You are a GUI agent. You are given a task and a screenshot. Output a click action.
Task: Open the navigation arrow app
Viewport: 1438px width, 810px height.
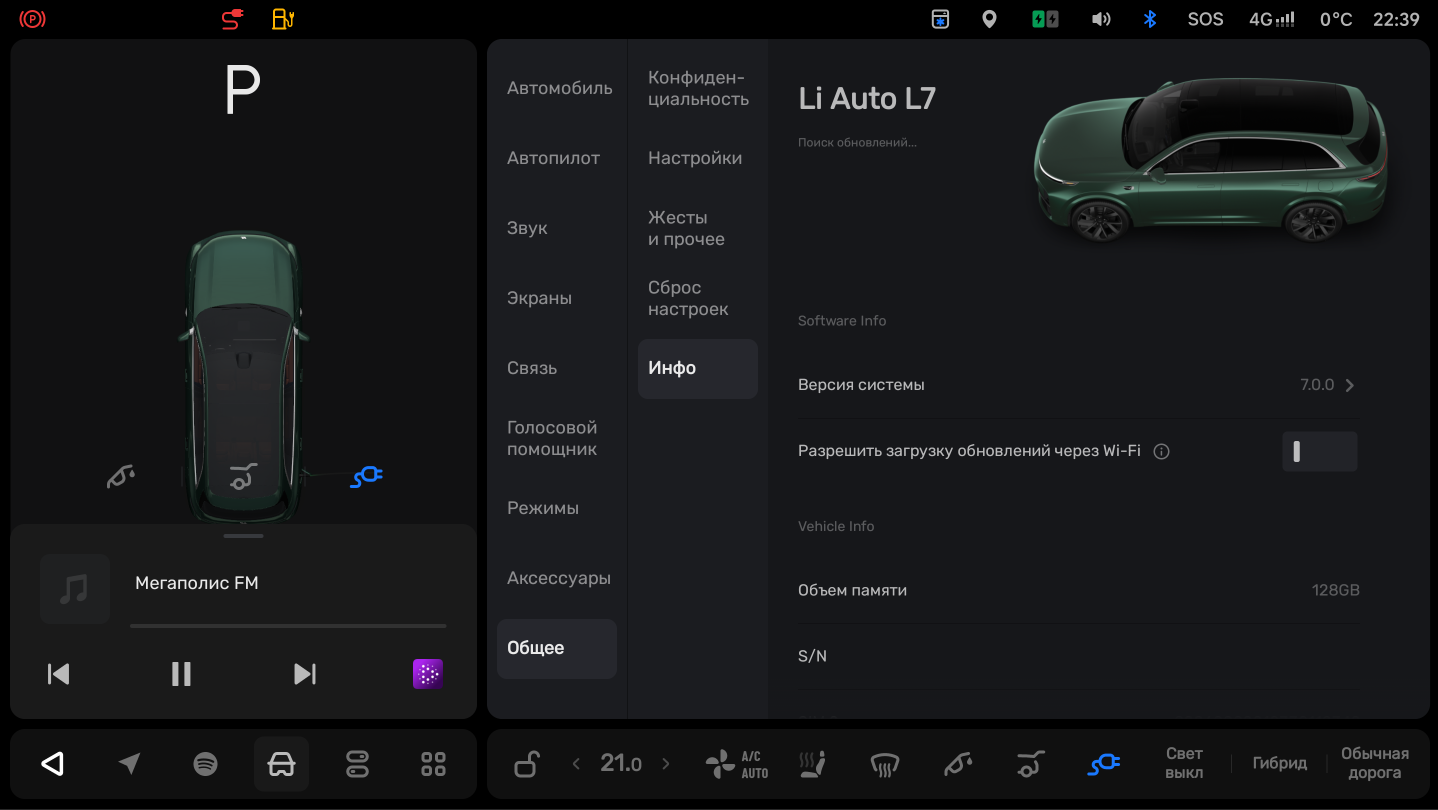click(129, 765)
